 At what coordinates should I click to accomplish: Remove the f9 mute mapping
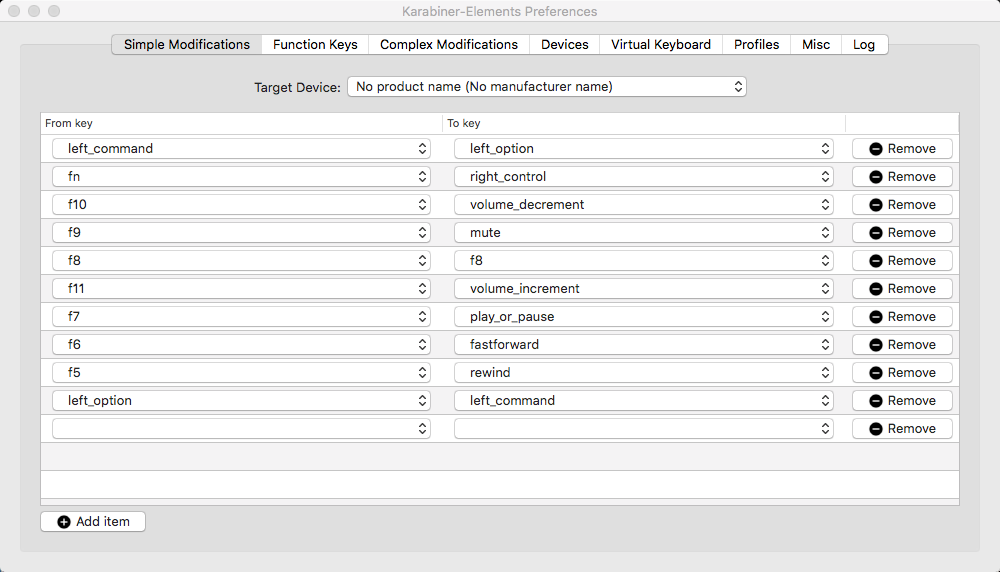pos(902,233)
